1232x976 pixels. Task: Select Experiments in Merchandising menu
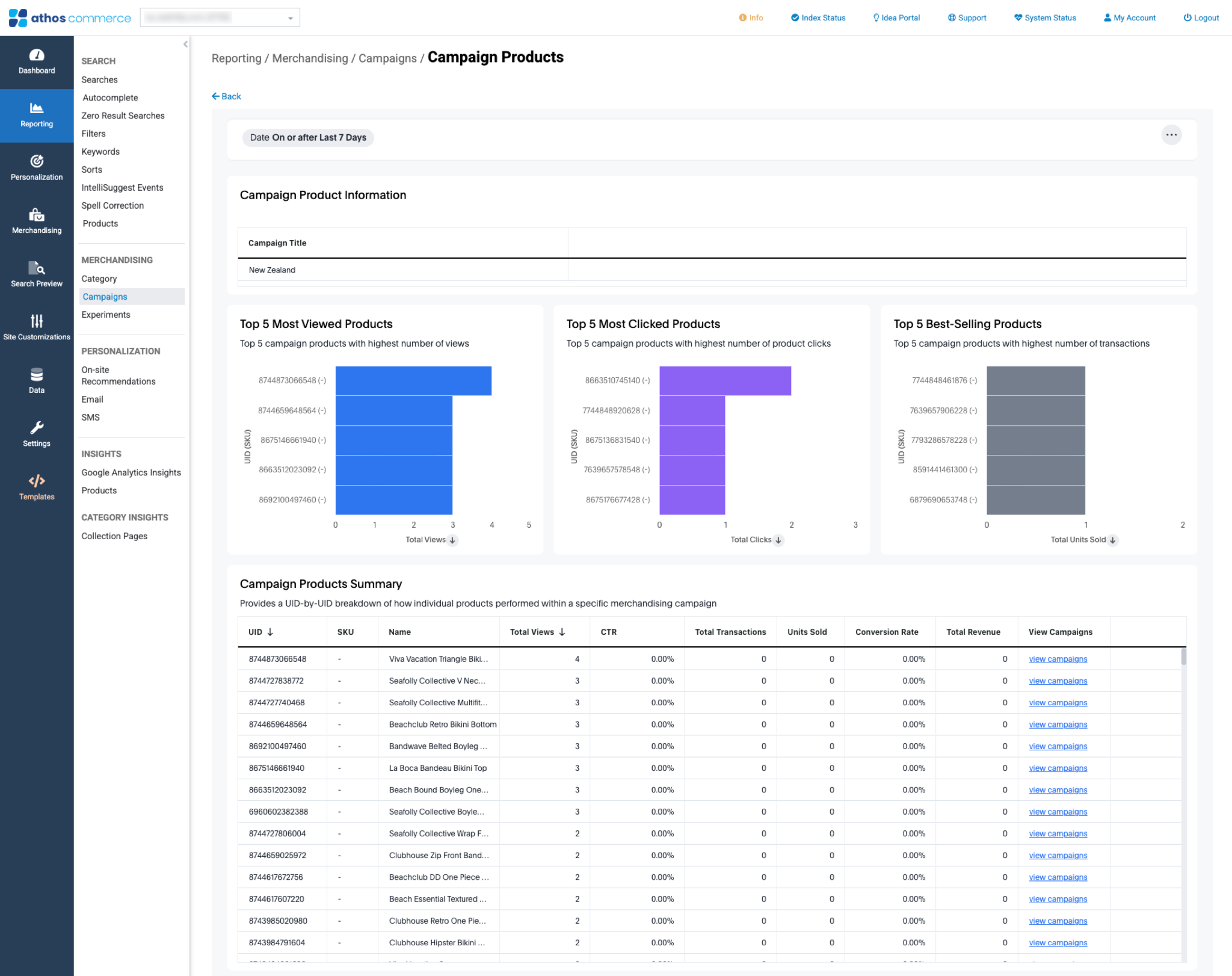click(106, 315)
